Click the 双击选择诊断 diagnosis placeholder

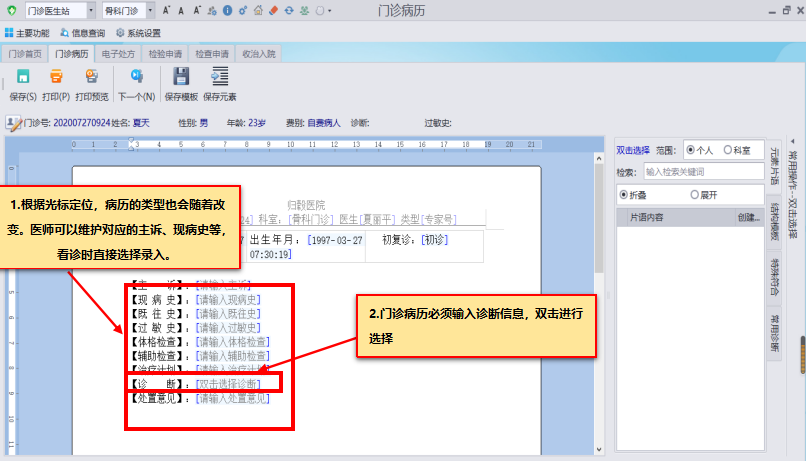click(229, 384)
